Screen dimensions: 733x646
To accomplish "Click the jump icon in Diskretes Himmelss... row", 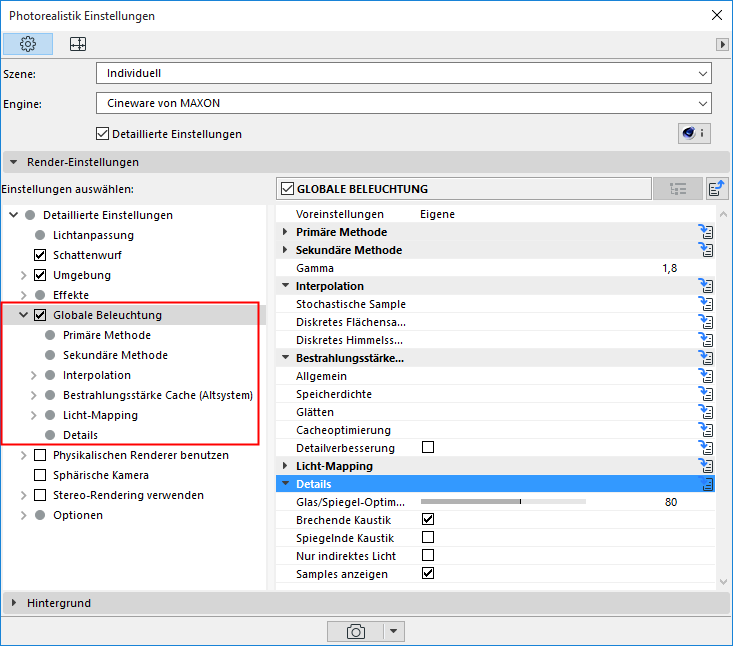I will [x=706, y=340].
